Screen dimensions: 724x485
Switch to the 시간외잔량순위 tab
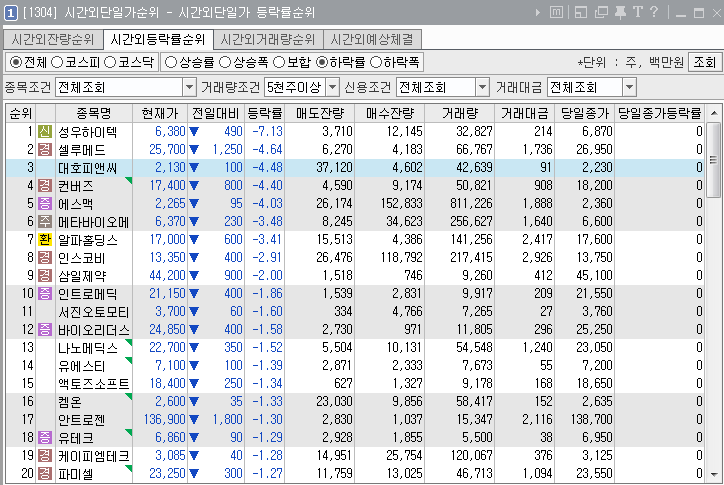pos(53,40)
